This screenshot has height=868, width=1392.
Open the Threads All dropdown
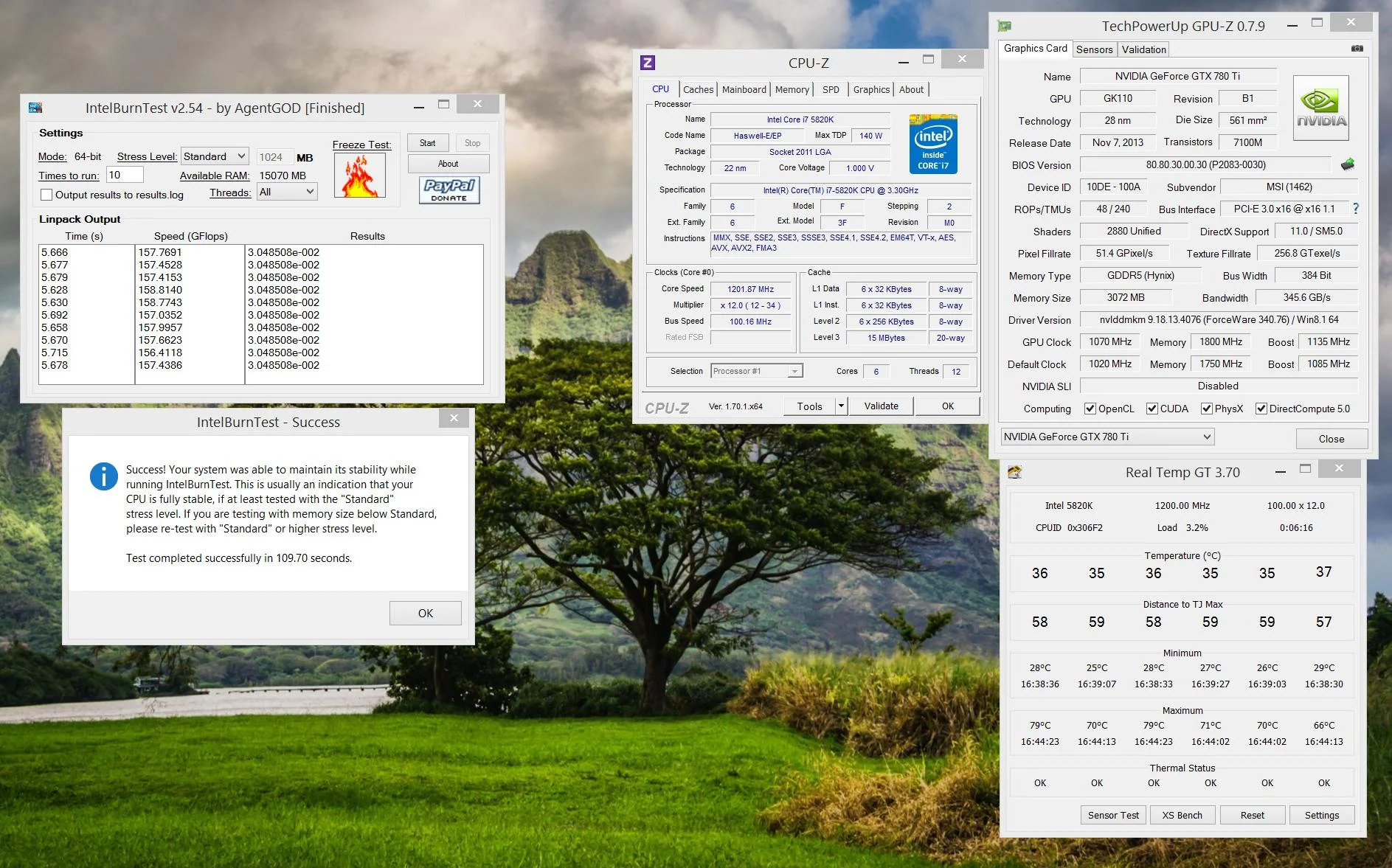287,192
